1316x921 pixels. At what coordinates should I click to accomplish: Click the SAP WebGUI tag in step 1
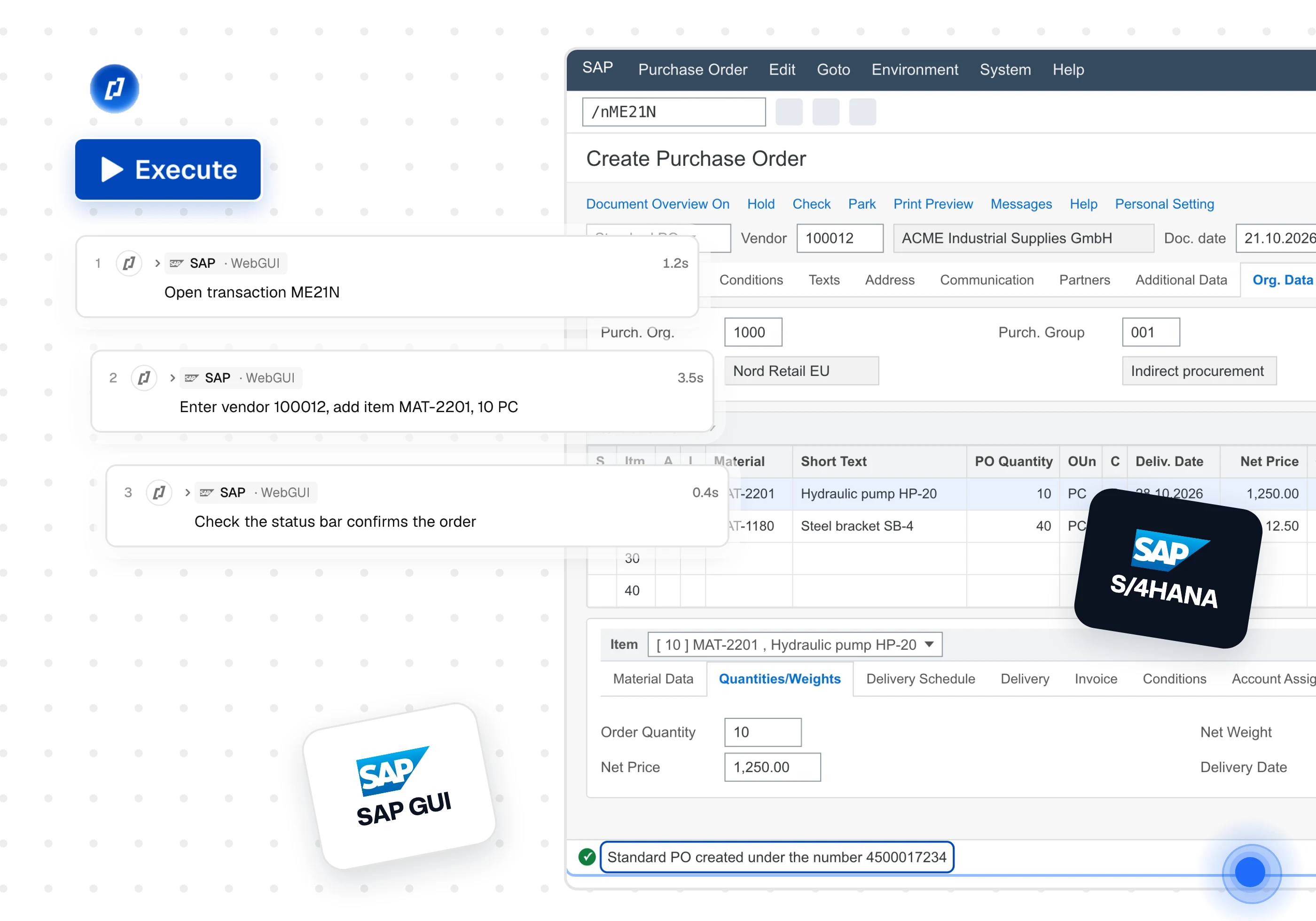point(226,263)
